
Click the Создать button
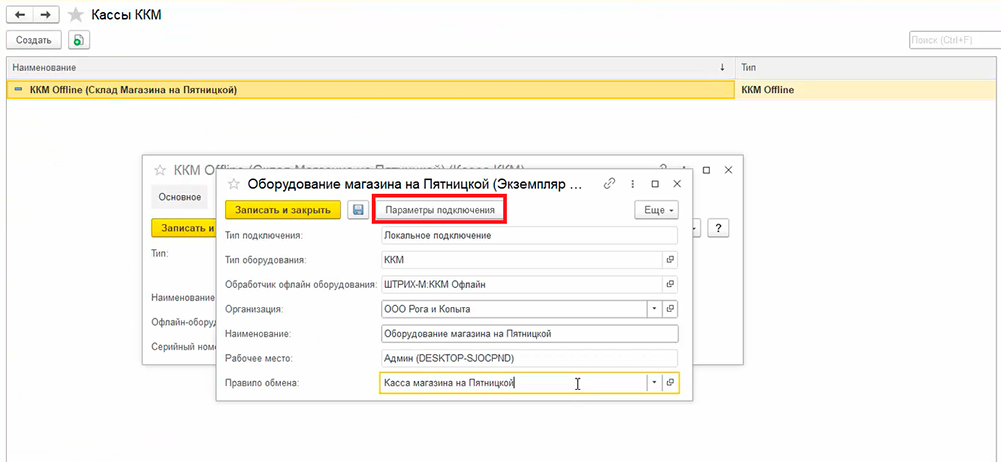pyautogui.click(x=33, y=40)
